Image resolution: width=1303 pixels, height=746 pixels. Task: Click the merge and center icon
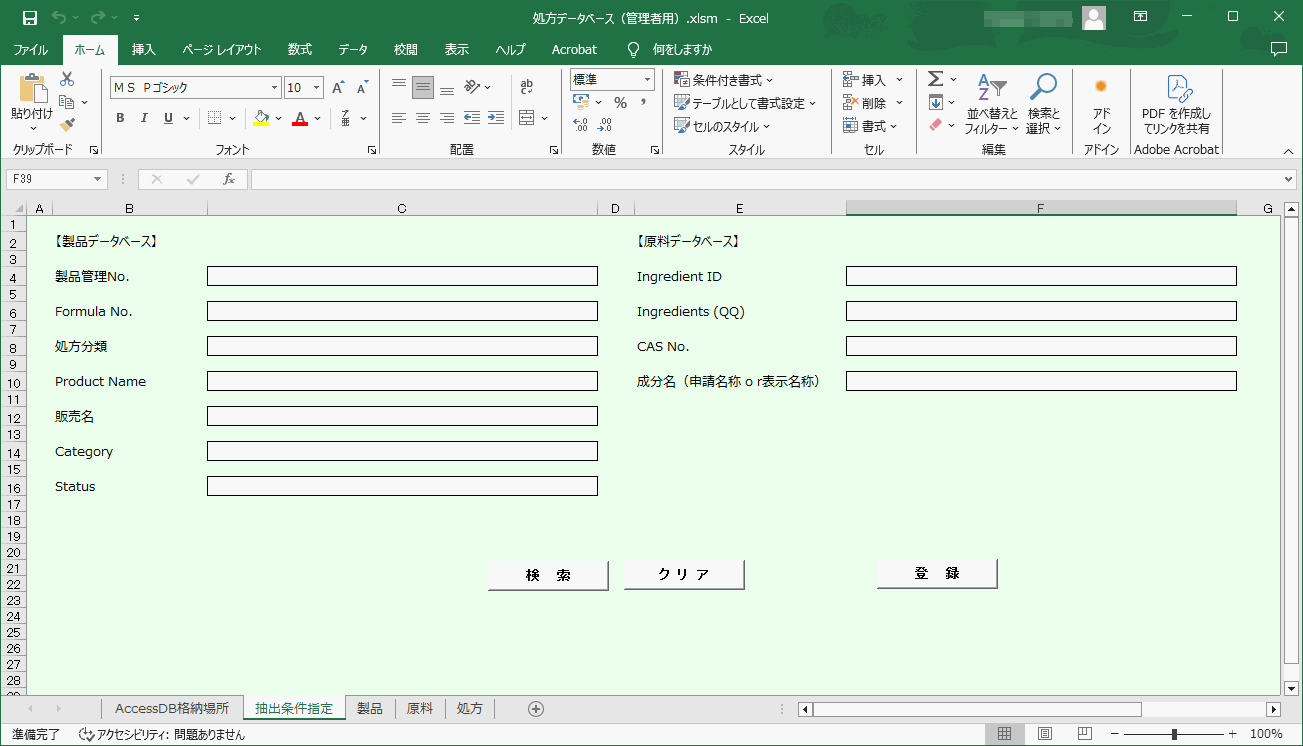(527, 118)
